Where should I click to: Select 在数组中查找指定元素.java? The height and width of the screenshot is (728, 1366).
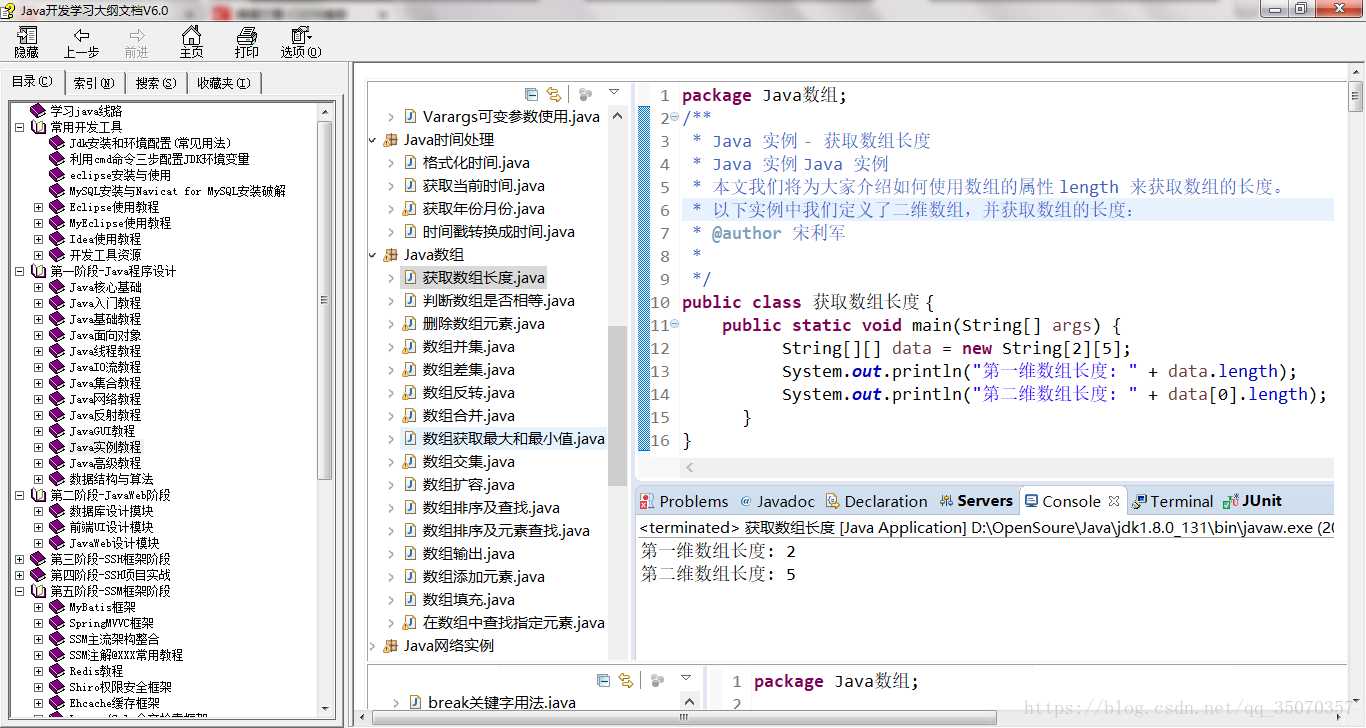pyautogui.click(x=513, y=623)
